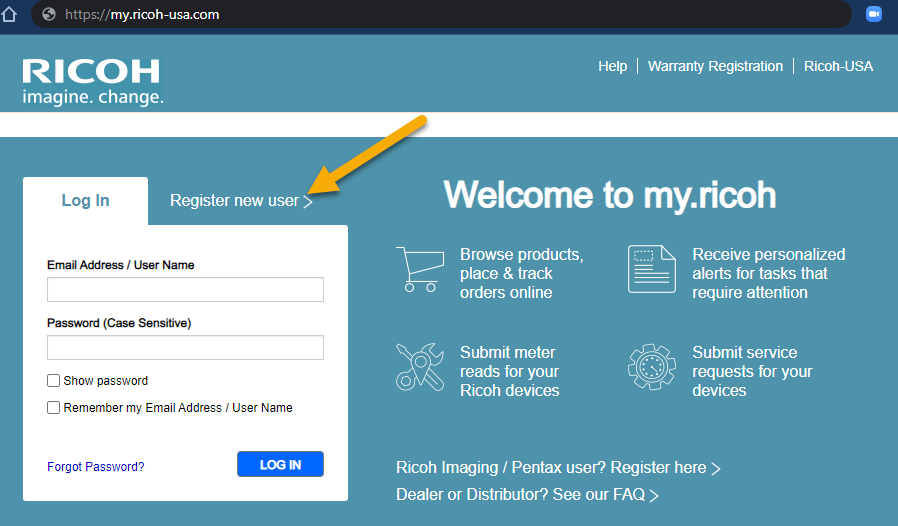The width and height of the screenshot is (898, 526).
Task: Open Warranty Registration link
Action: coord(715,66)
